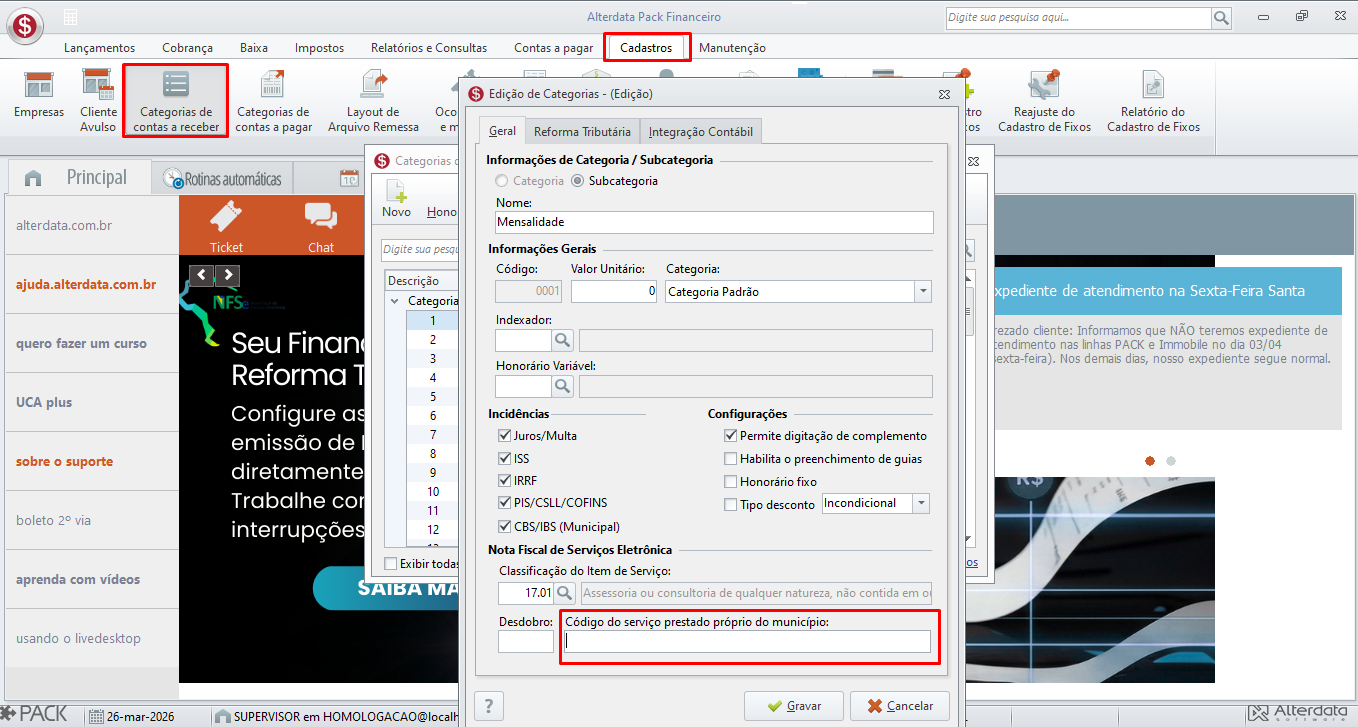Go to the previous banner slide arrow
This screenshot has height=727, width=1358.
tap(202, 275)
